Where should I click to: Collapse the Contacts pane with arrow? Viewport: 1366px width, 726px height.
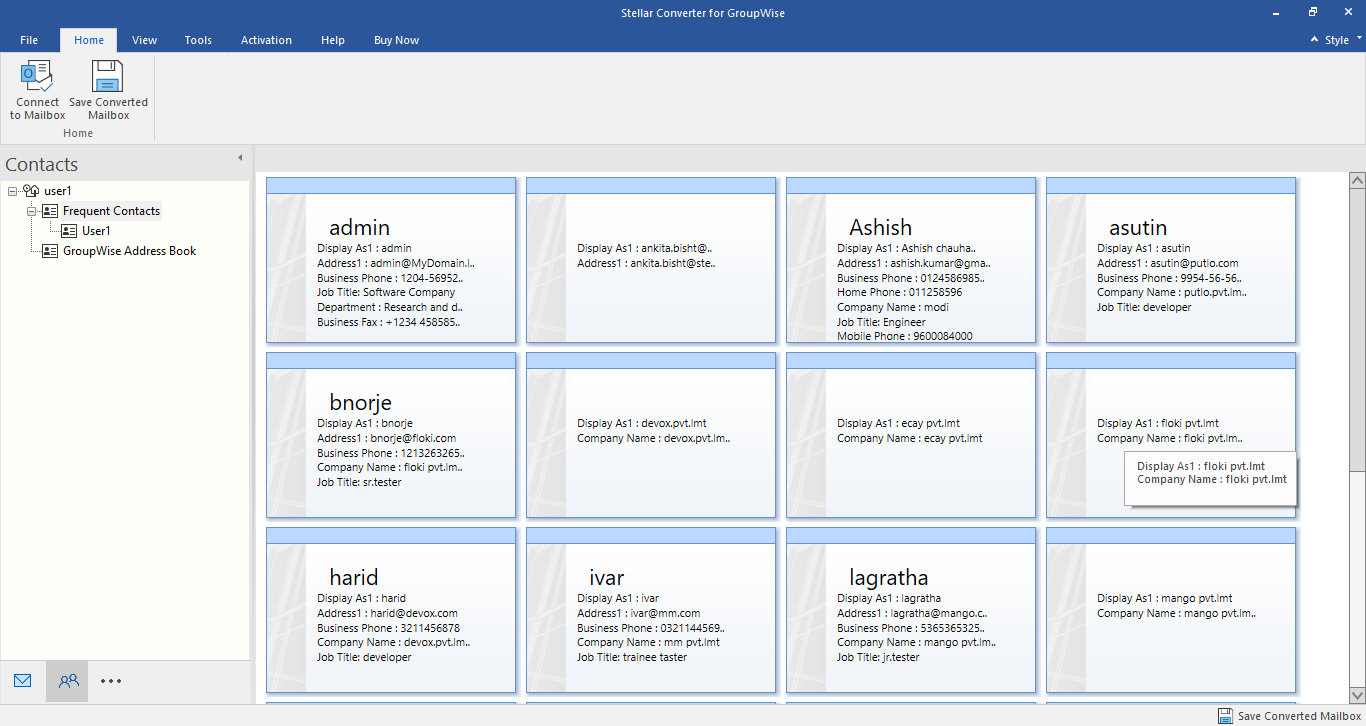click(240, 158)
